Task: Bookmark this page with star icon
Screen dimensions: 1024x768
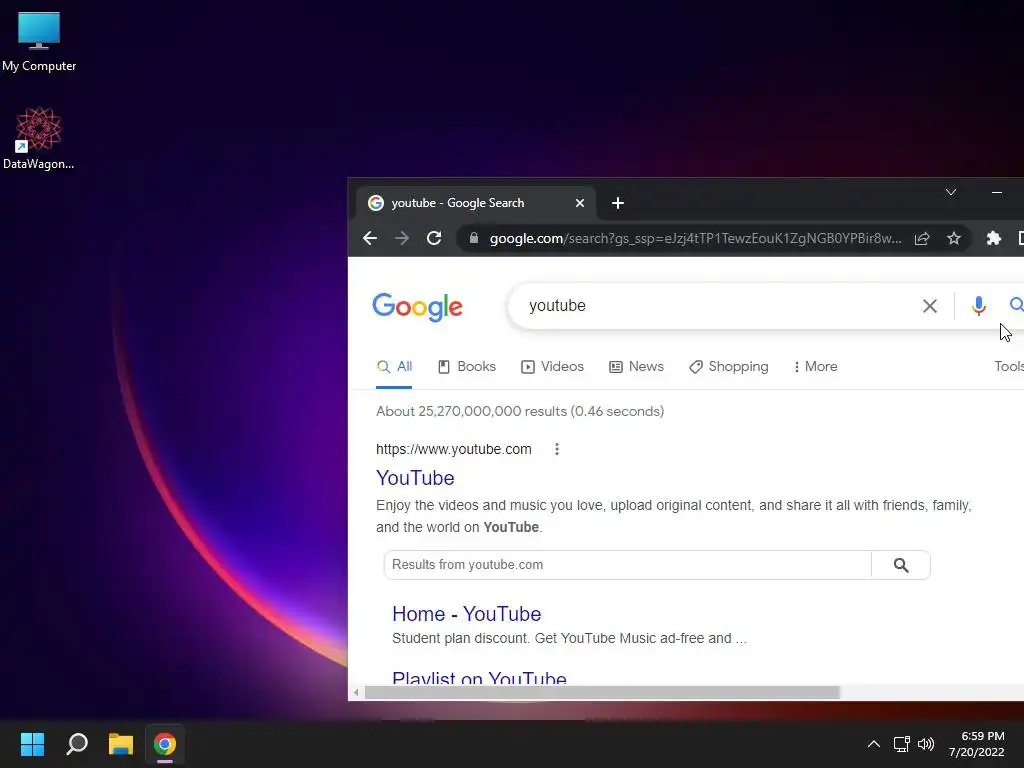Action: point(954,238)
